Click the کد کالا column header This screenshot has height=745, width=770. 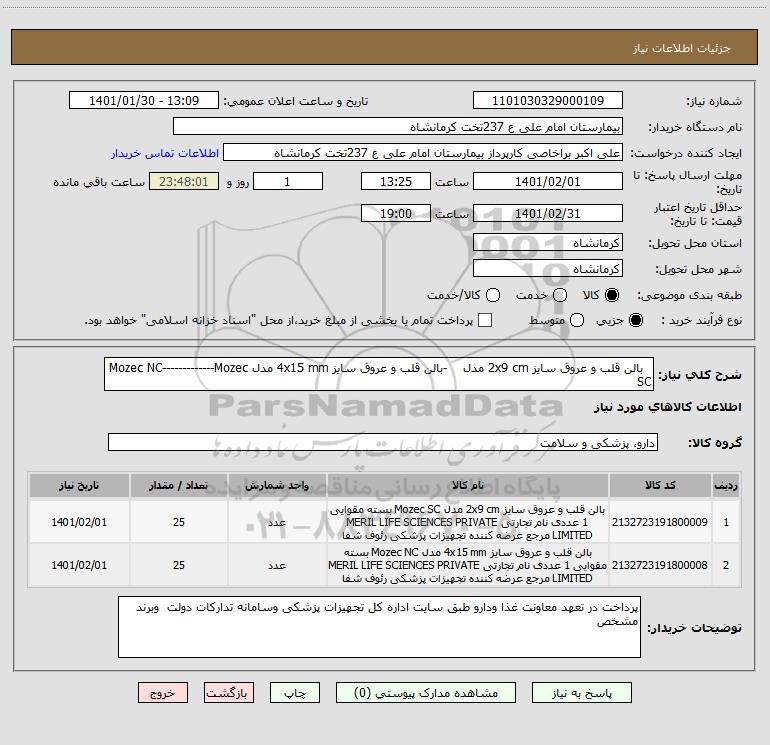tap(660, 486)
